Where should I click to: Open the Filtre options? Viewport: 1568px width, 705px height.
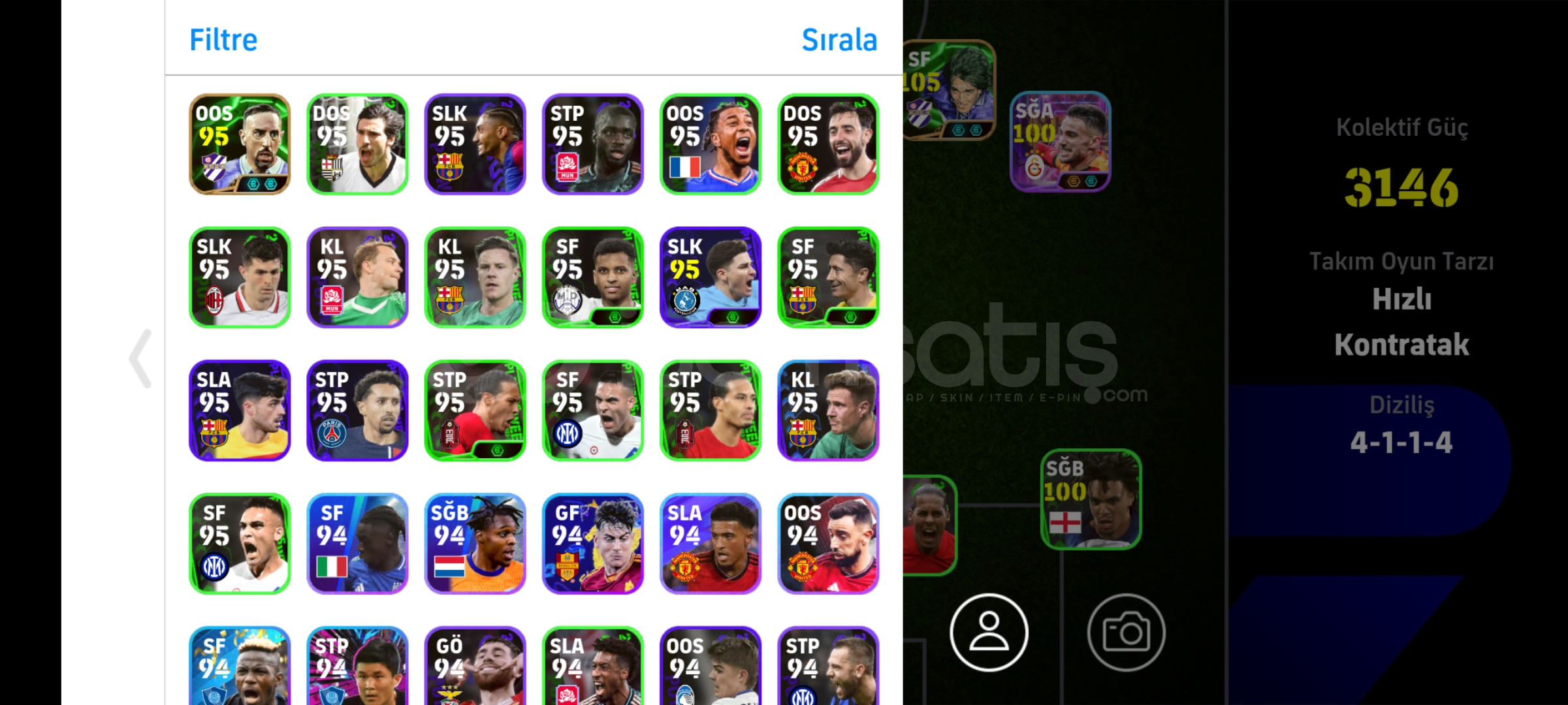223,40
